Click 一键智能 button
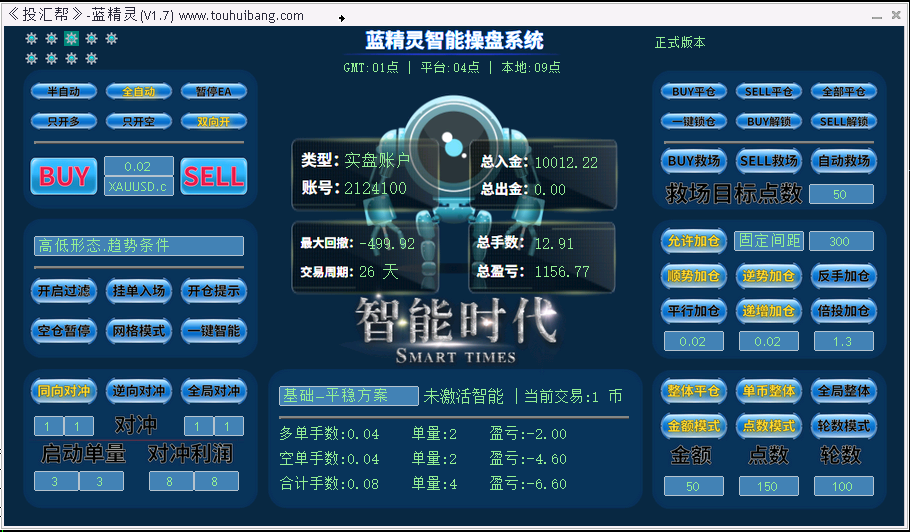Image resolution: width=910 pixels, height=532 pixels. coord(214,331)
